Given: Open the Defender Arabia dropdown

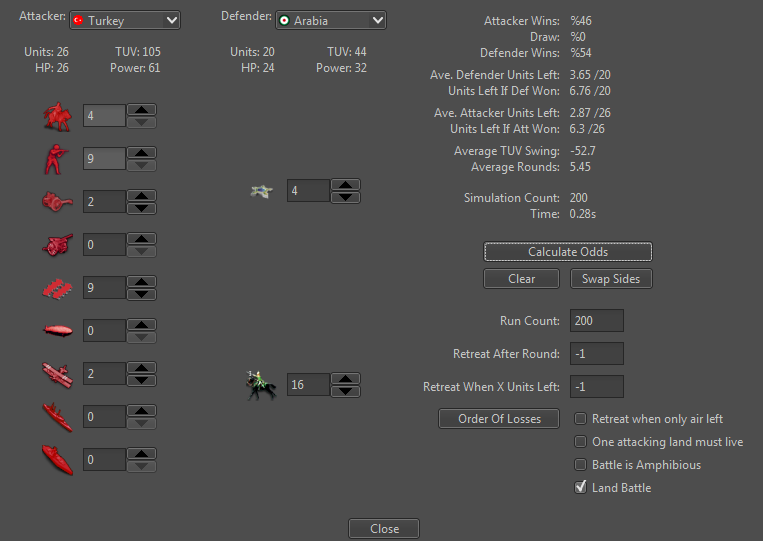Looking at the screenshot, I should 331,20.
